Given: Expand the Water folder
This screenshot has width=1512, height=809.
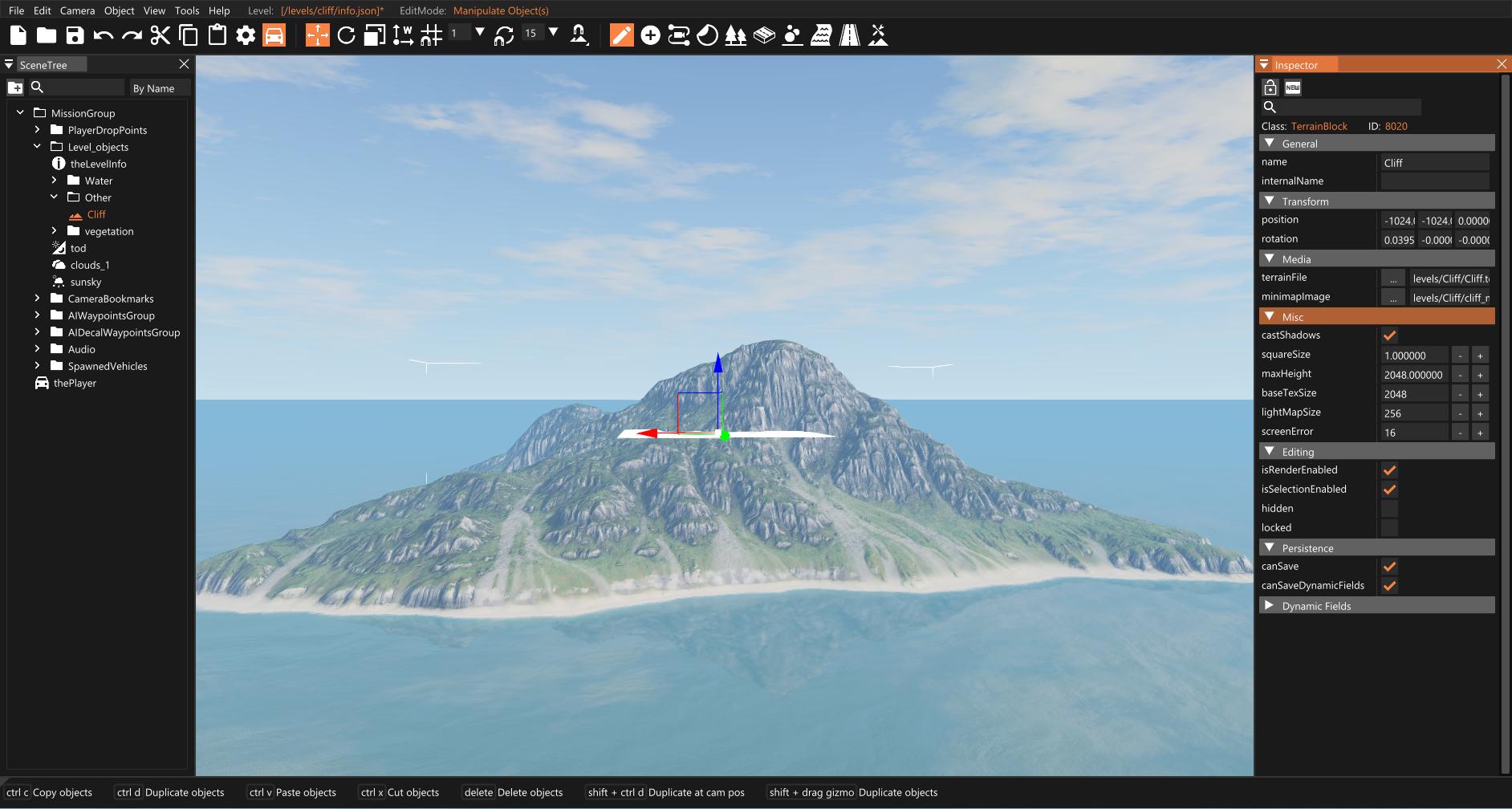Looking at the screenshot, I should (x=54, y=180).
